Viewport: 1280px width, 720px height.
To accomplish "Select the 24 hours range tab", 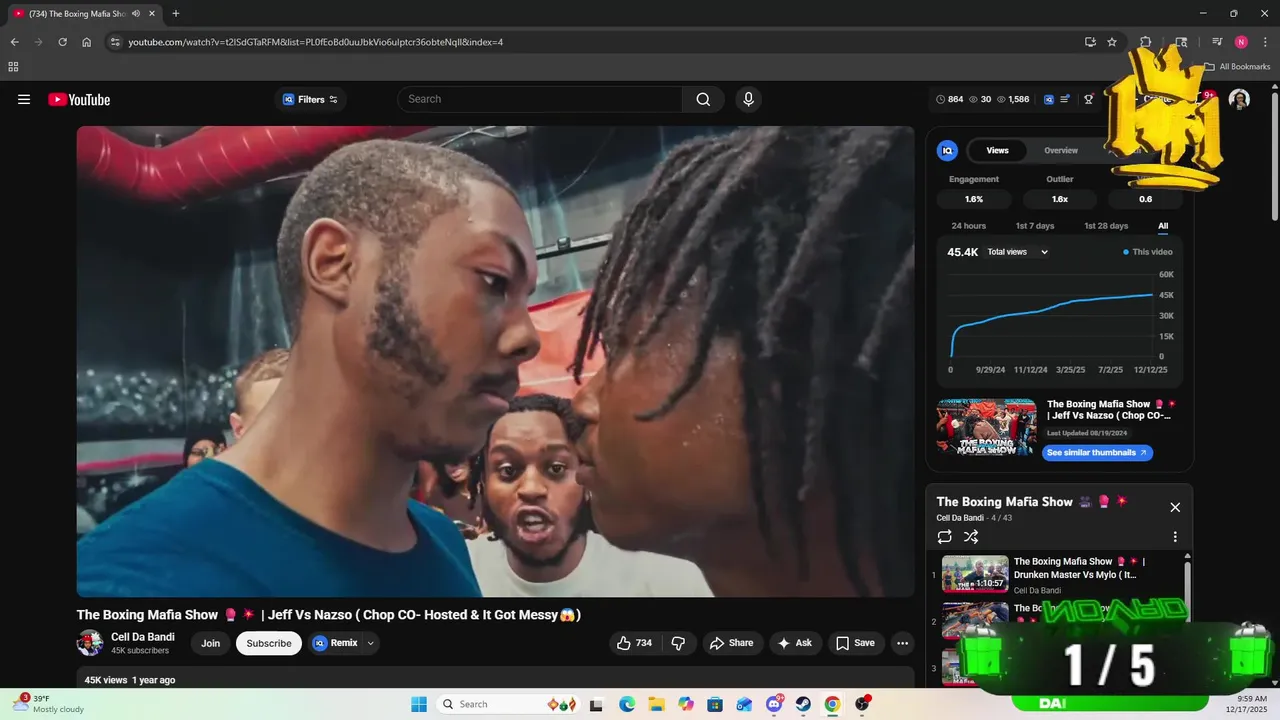I will tap(968, 226).
